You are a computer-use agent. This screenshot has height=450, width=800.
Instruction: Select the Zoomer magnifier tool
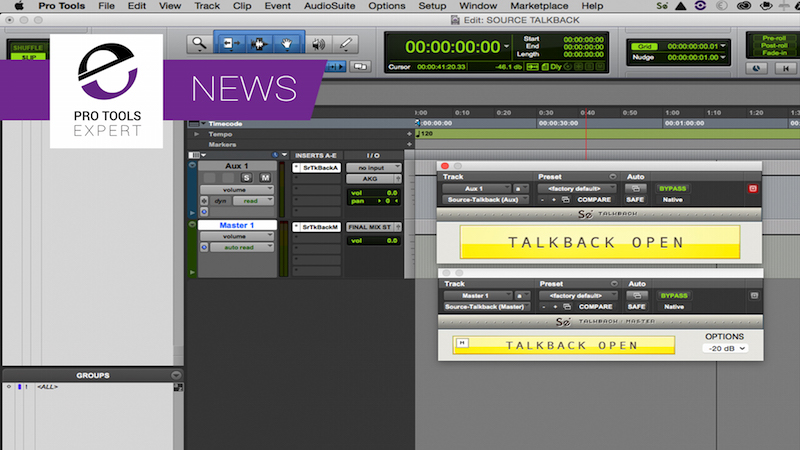(x=199, y=44)
